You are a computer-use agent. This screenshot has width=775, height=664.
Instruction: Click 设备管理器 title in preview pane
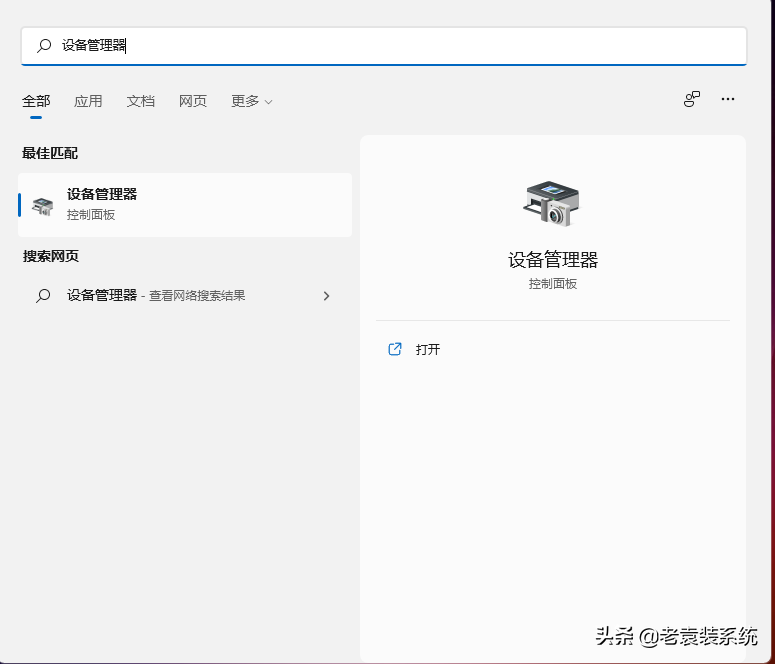[553, 260]
